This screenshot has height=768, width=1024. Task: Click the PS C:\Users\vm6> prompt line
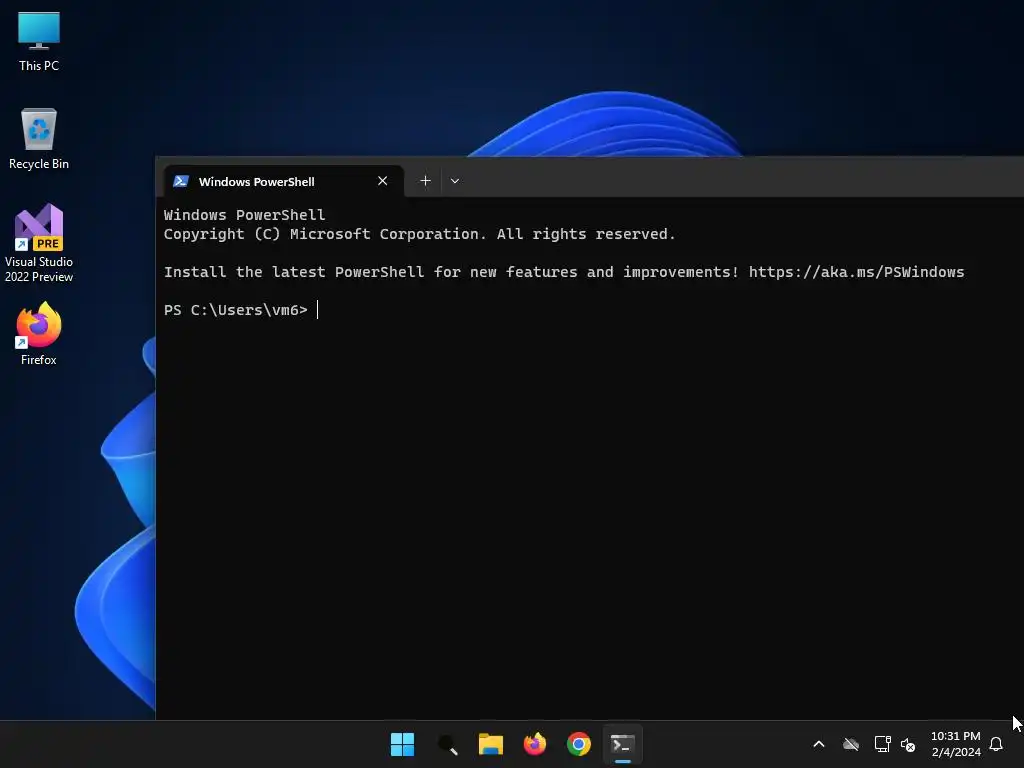click(x=236, y=310)
